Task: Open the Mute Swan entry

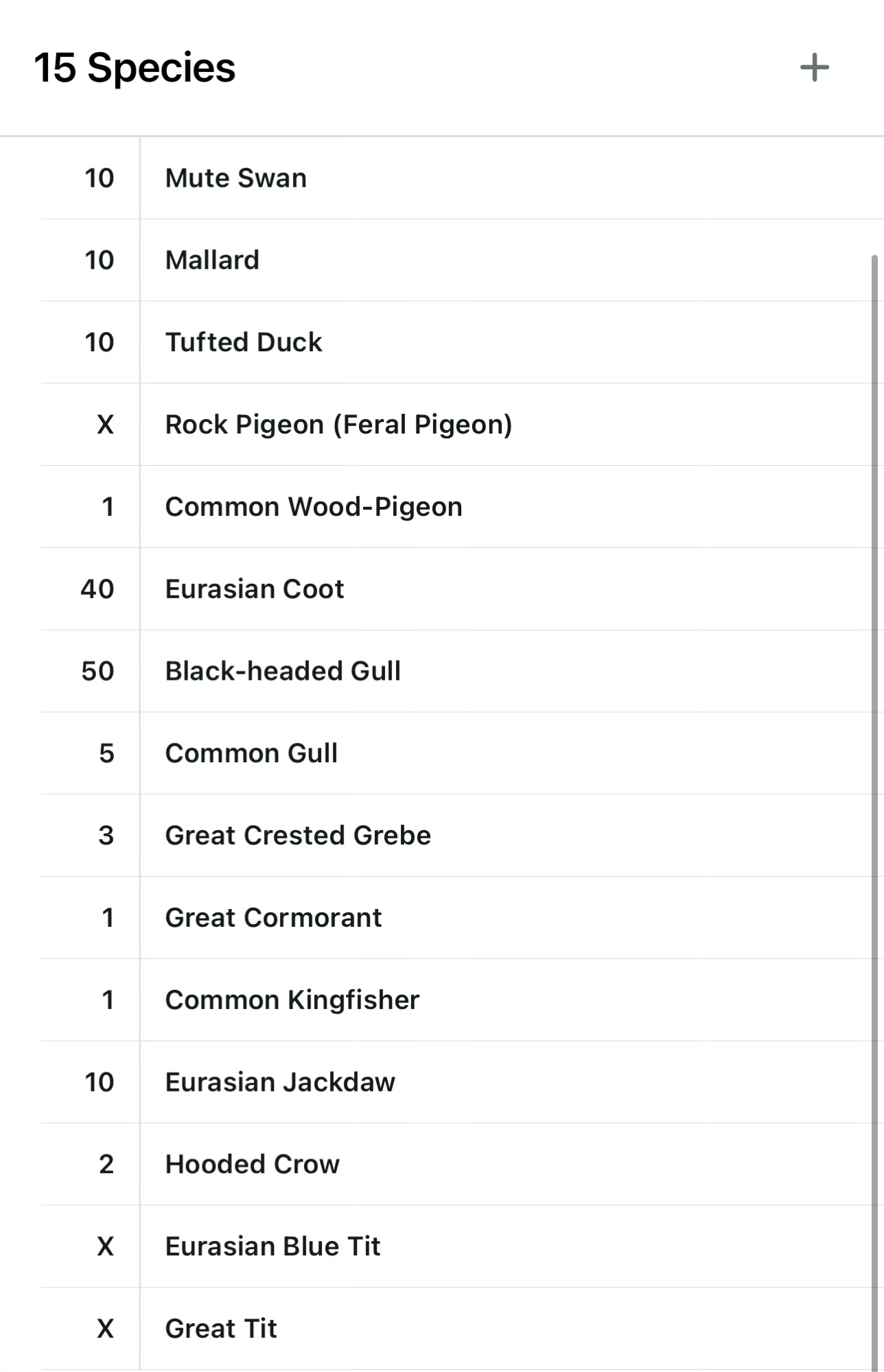Action: [235, 178]
